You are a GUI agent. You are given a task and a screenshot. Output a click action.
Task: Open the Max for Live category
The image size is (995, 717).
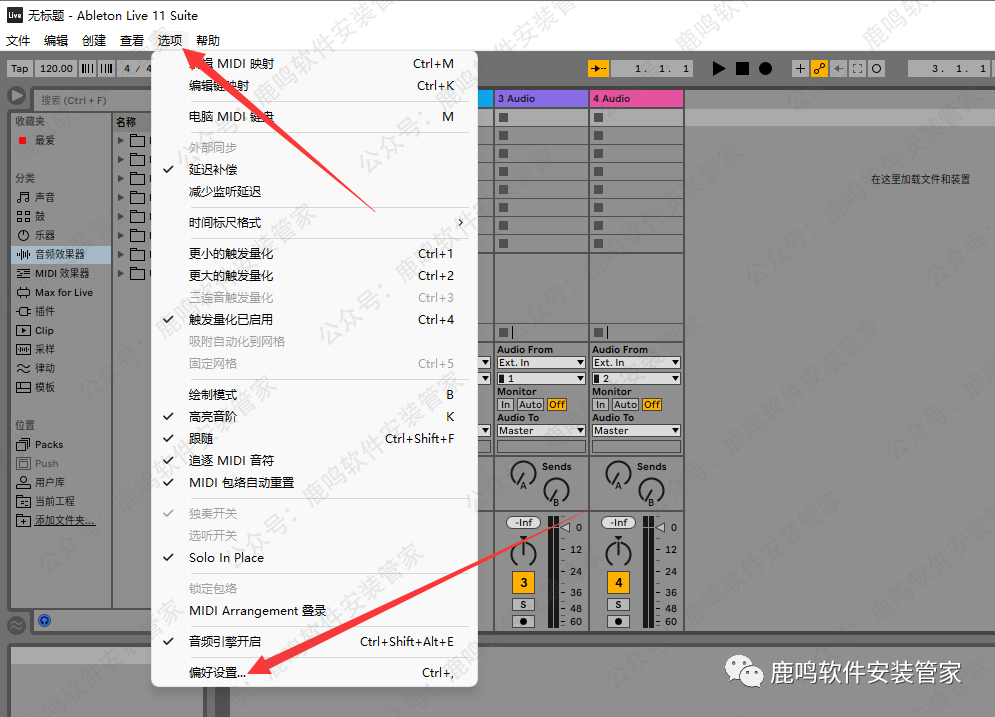(x=63, y=293)
